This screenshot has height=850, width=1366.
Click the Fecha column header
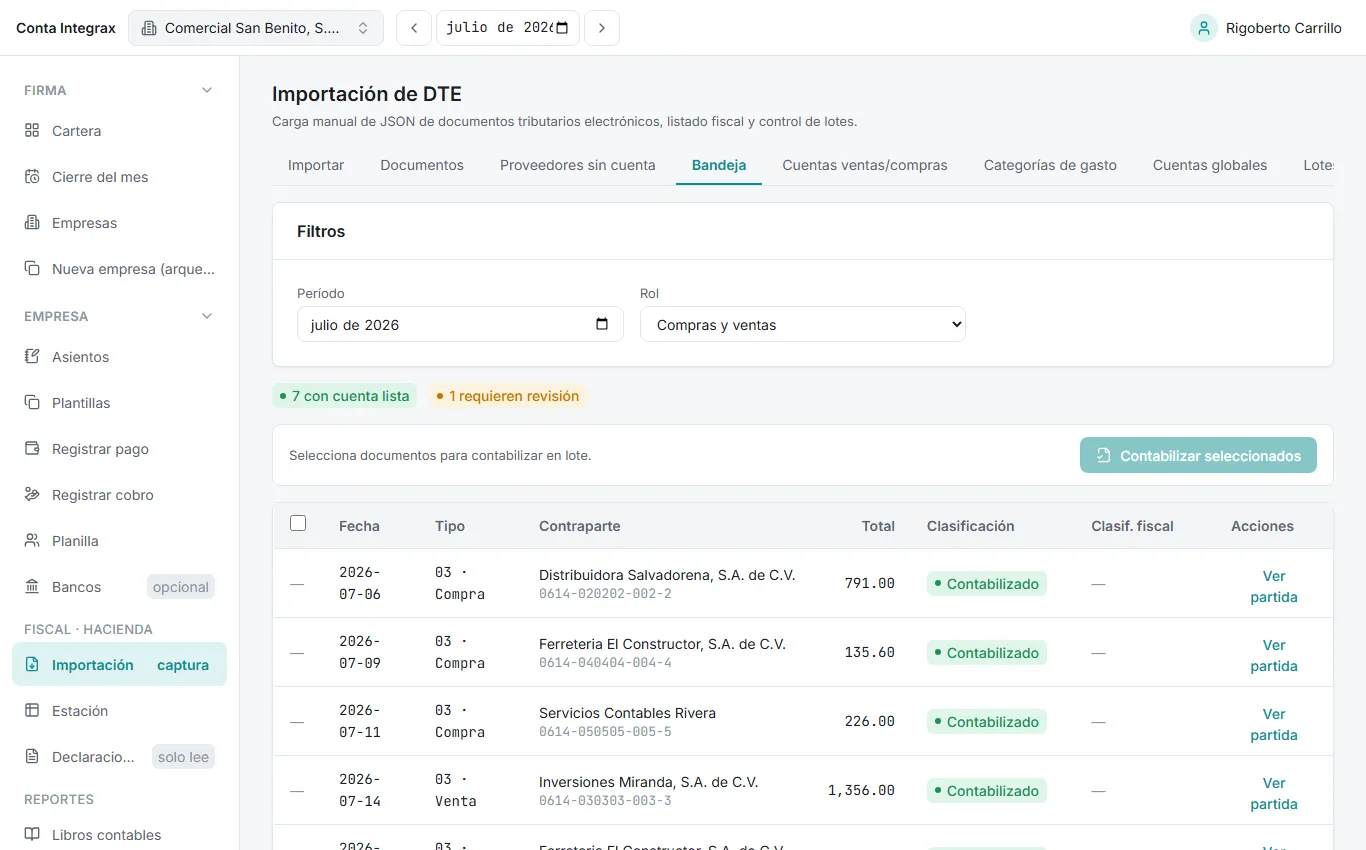[359, 526]
